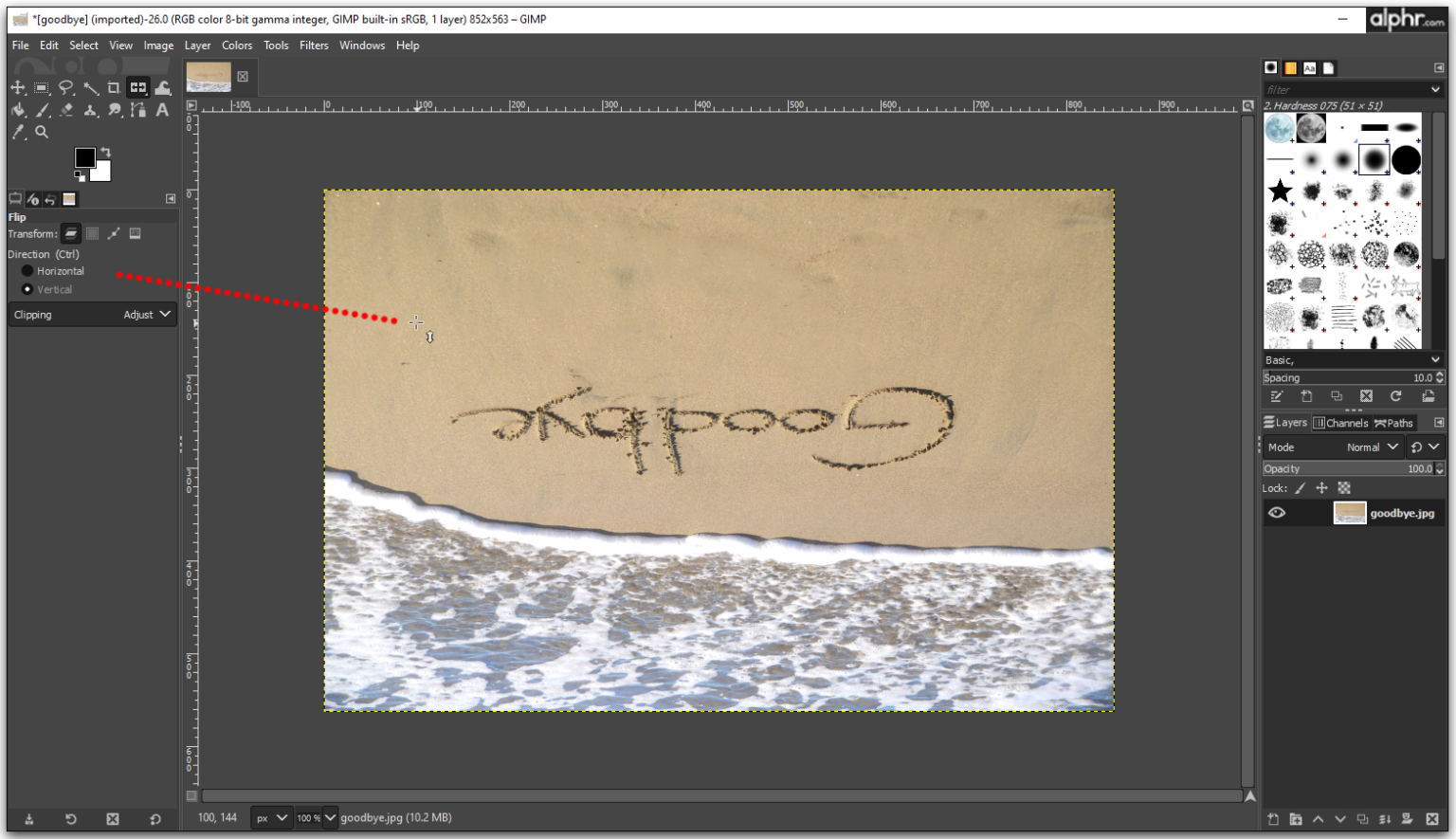Pick the Crop tool

pos(113,87)
